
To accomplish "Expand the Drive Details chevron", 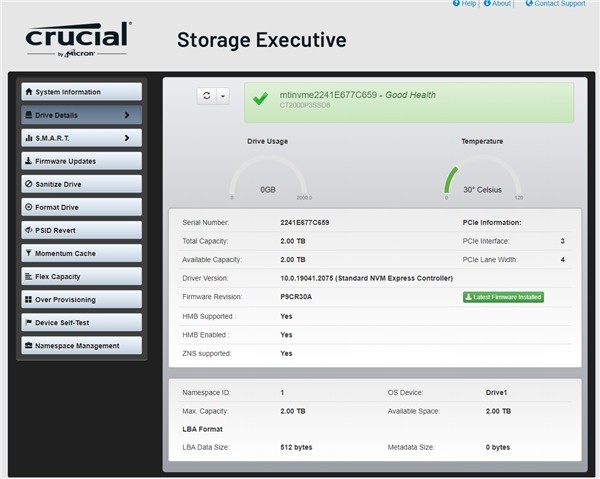I will (x=127, y=115).
